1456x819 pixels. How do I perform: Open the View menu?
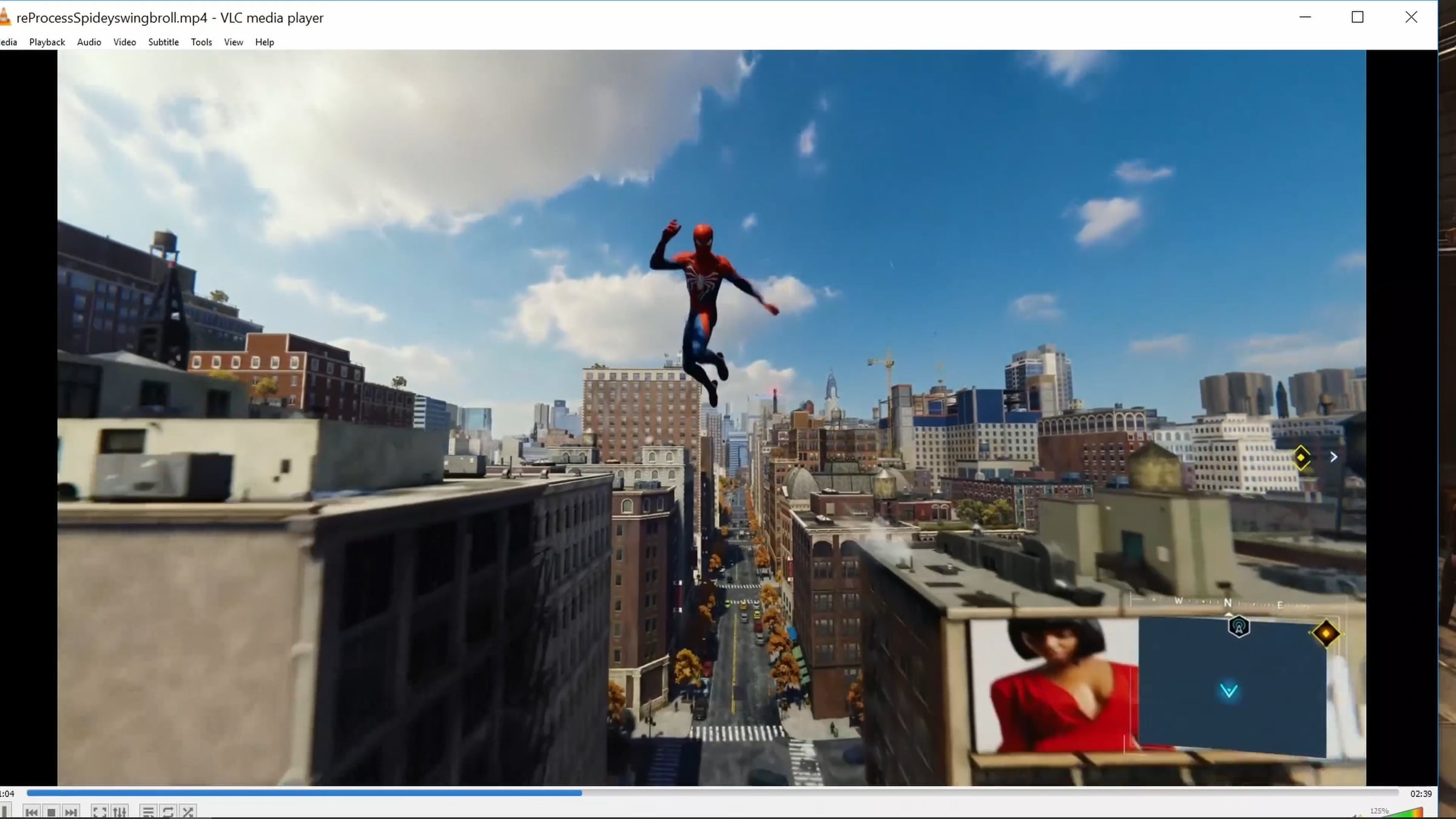click(234, 42)
